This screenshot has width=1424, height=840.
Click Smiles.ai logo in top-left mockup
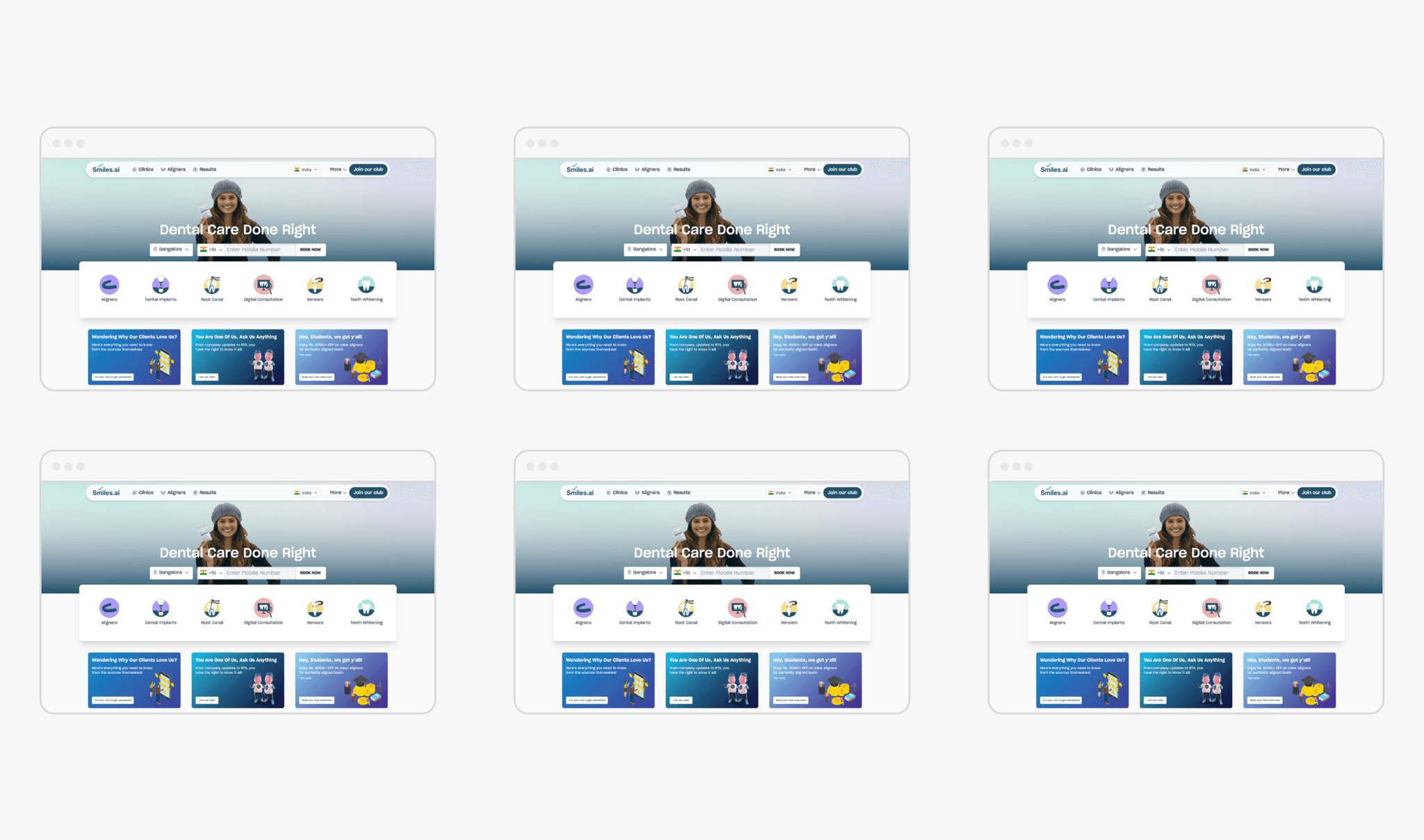coord(106,170)
